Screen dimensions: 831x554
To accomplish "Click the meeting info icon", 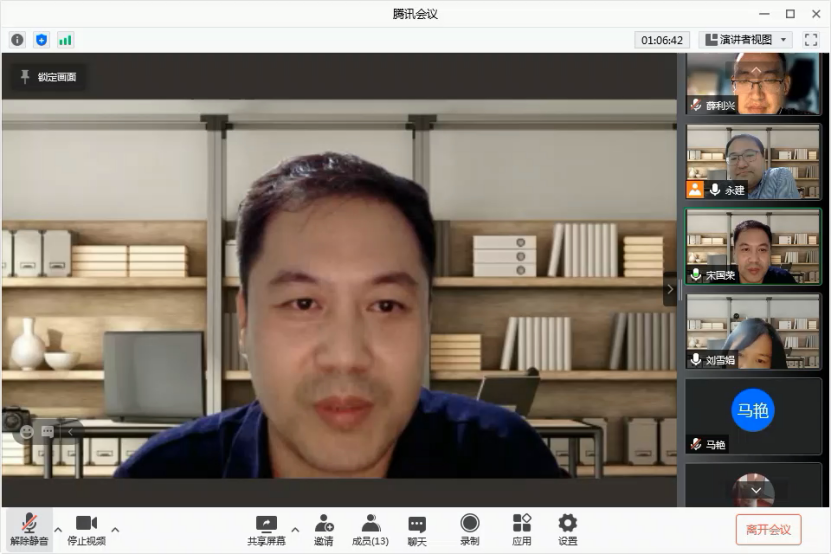I will click(17, 40).
